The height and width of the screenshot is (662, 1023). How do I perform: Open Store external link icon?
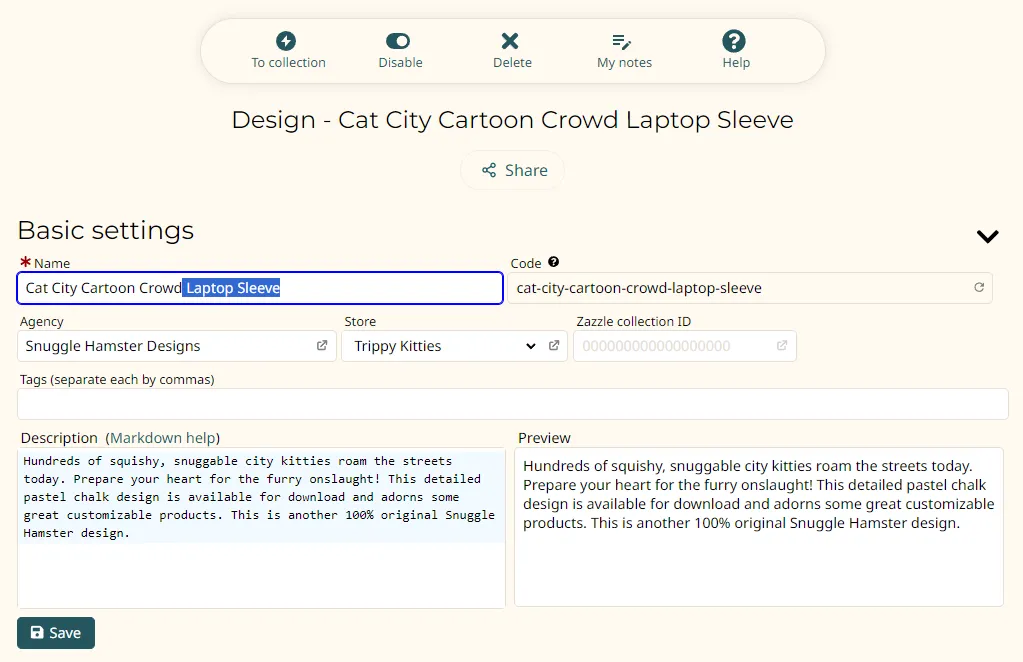tap(554, 346)
